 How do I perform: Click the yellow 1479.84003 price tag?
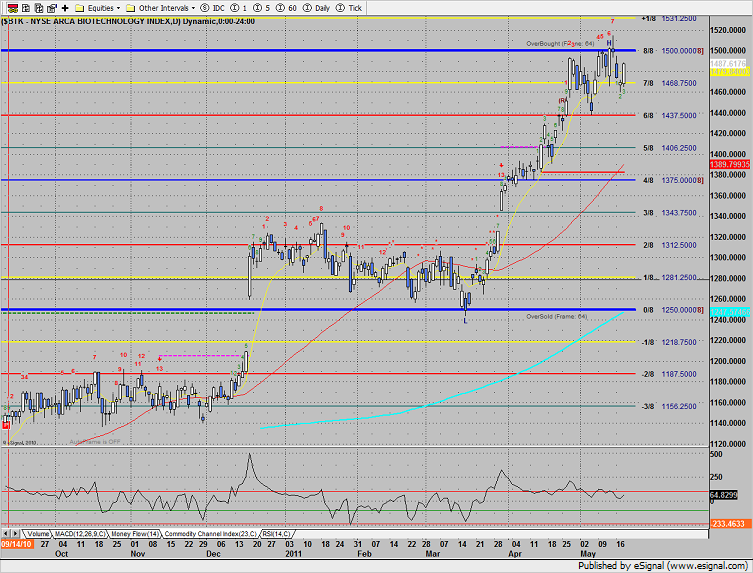point(729,72)
